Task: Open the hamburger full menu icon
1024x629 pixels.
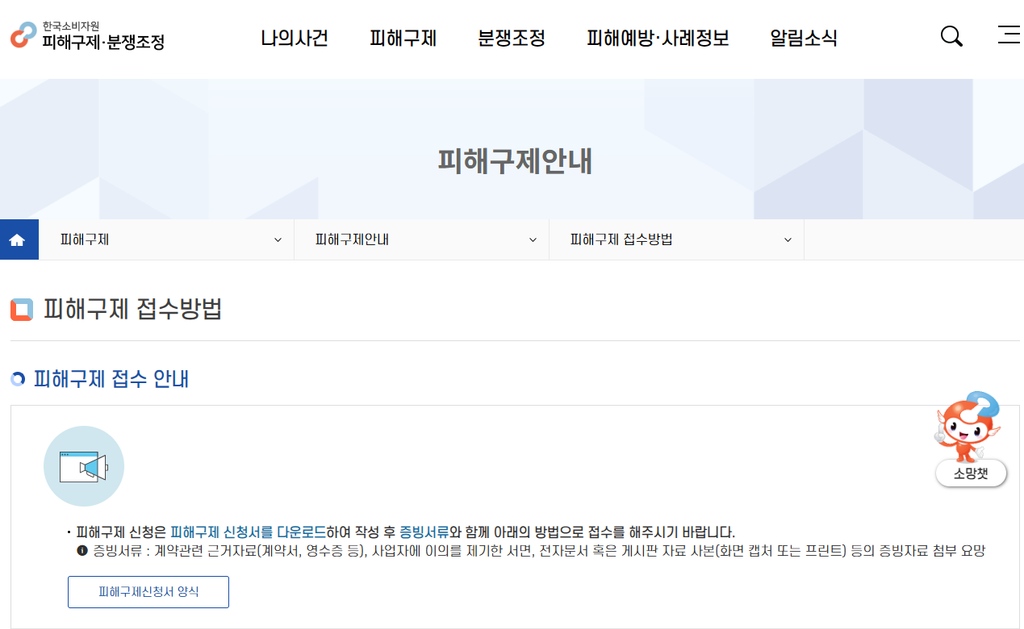Action: [x=1010, y=35]
